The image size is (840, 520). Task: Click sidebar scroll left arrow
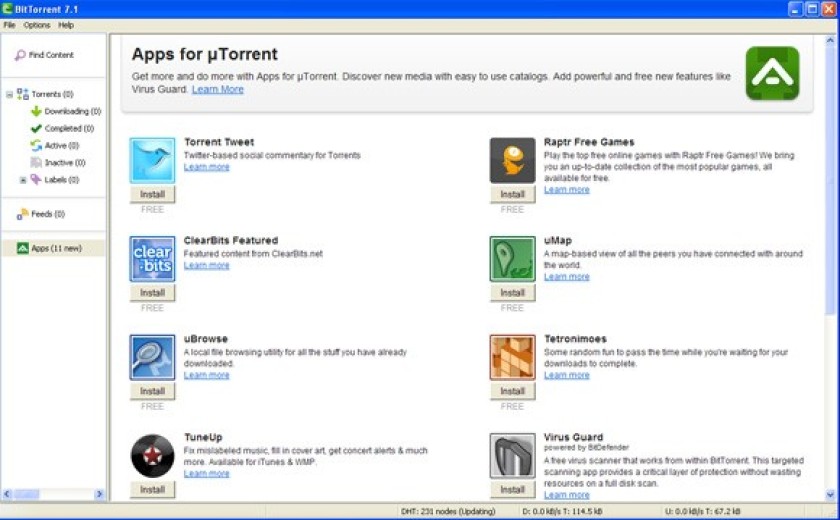coord(8,494)
